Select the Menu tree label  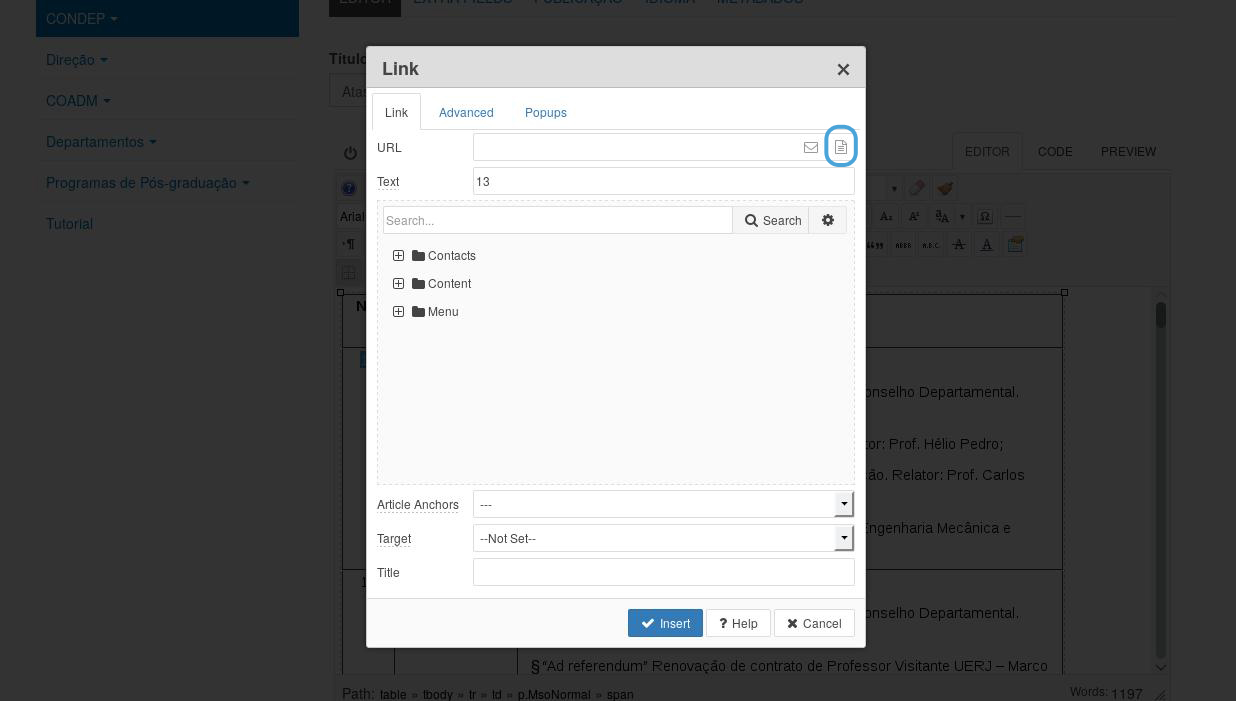[x=443, y=312]
